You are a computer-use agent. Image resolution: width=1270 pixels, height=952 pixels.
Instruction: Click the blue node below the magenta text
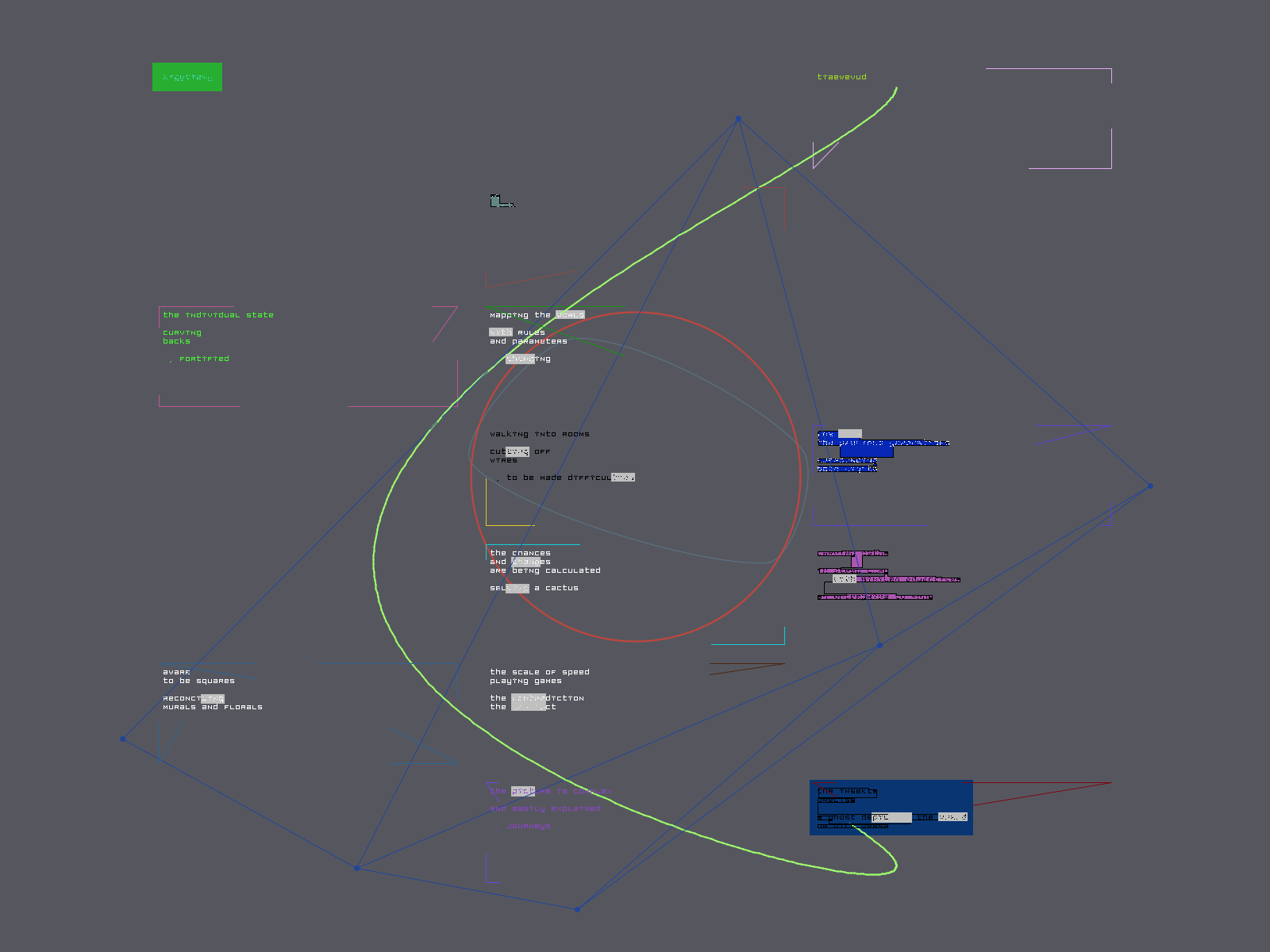coord(879,645)
